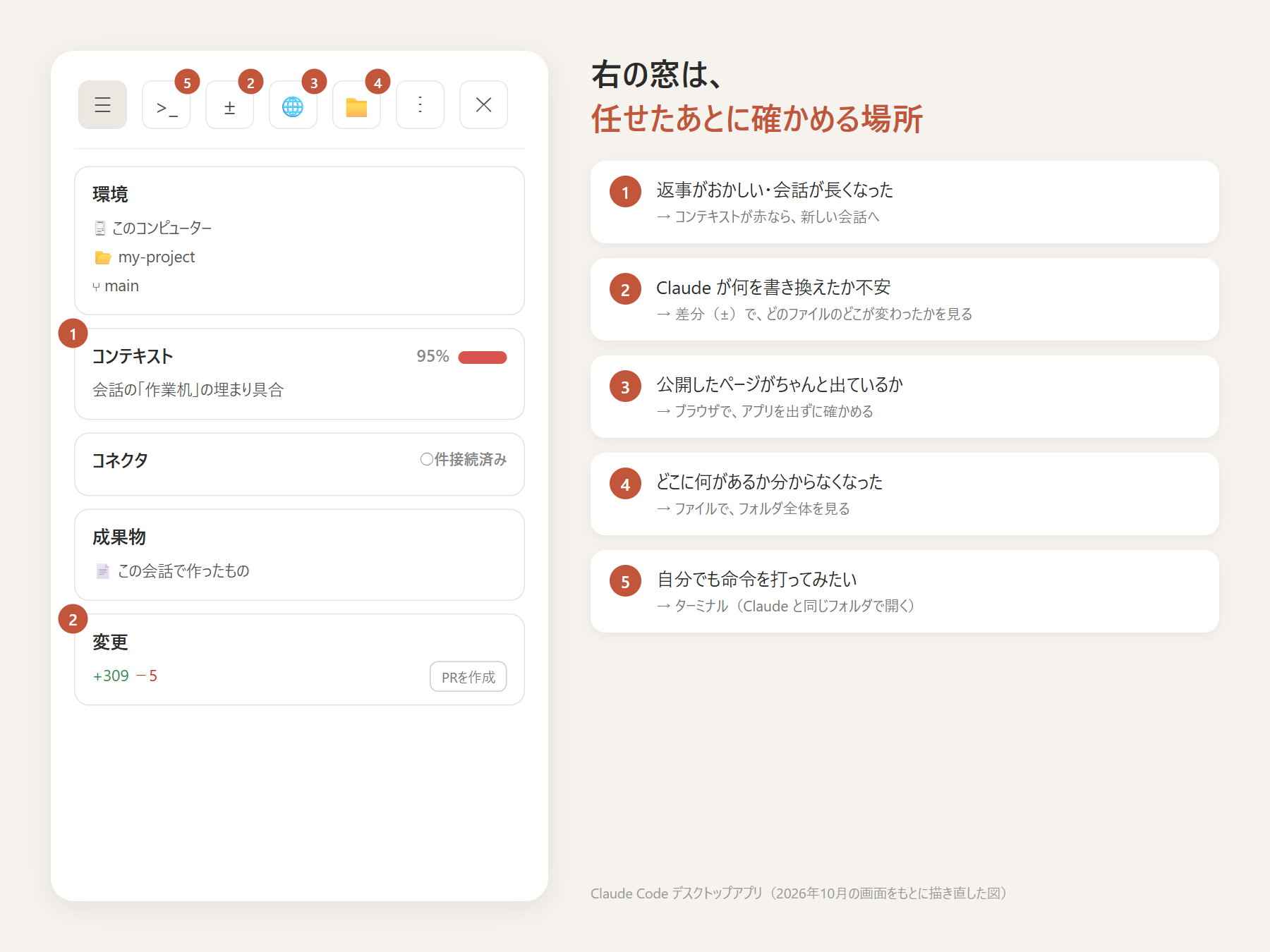Click ファイルで、フォルダ全体を見る line
Screen dimensions: 1270x952
click(x=754, y=508)
